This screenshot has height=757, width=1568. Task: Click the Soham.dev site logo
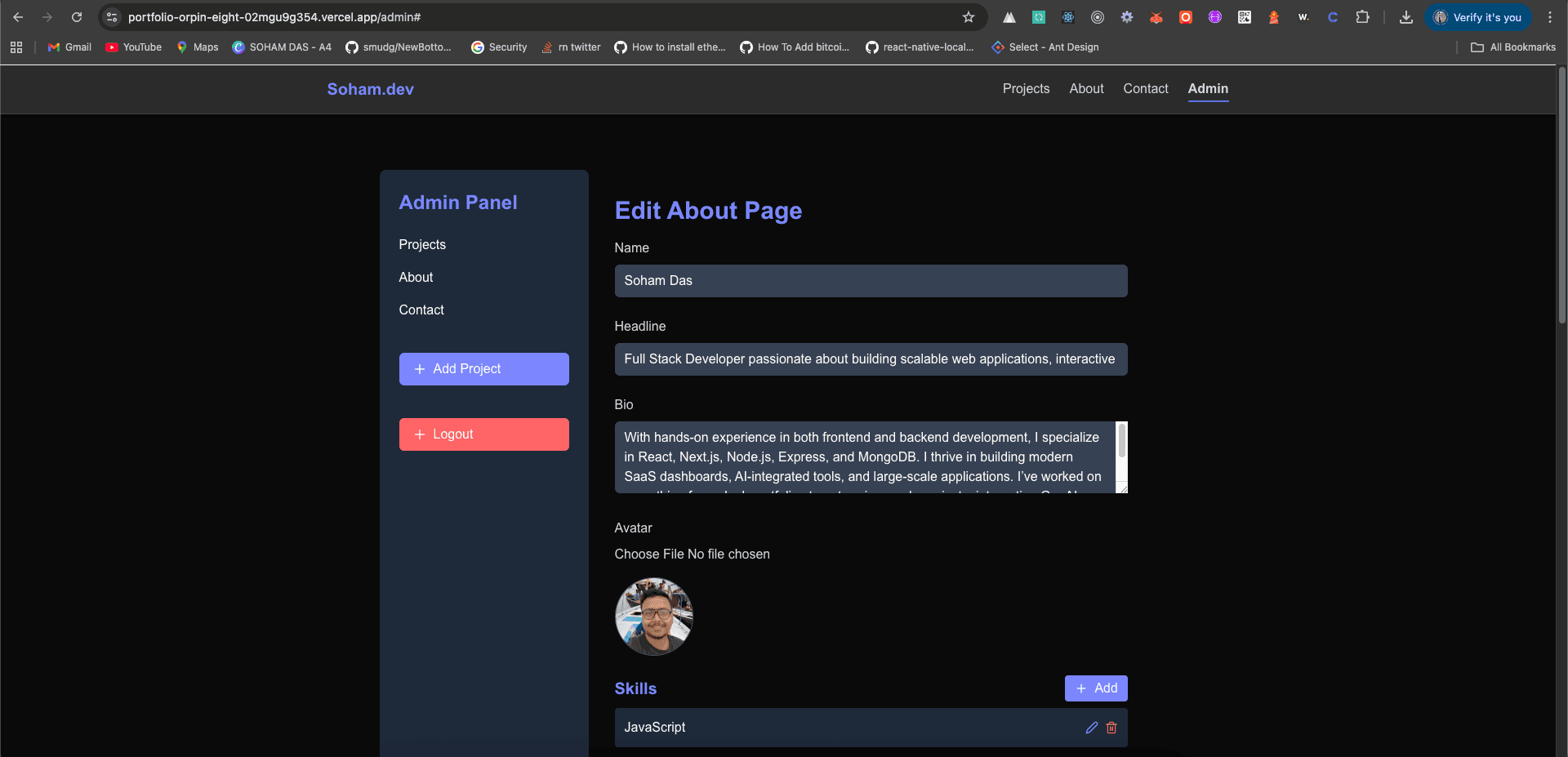pyautogui.click(x=371, y=89)
